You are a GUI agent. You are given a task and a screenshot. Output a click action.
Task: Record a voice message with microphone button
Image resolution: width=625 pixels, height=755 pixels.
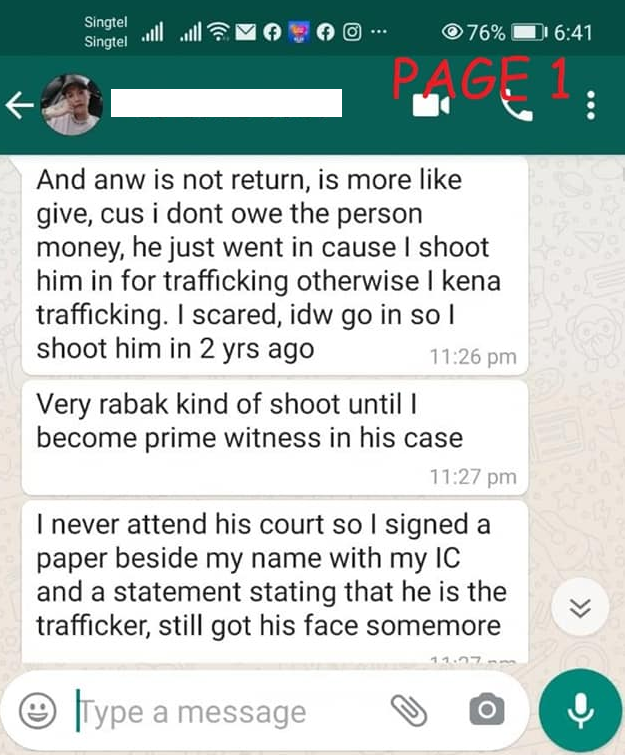coord(580,710)
